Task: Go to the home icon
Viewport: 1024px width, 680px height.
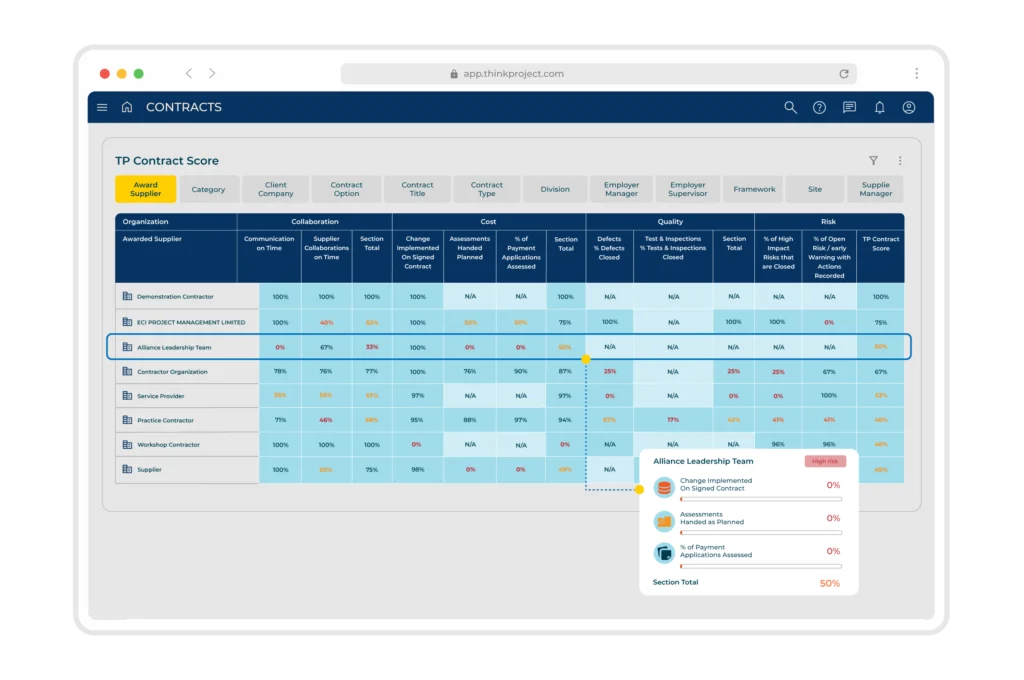Action: [127, 107]
